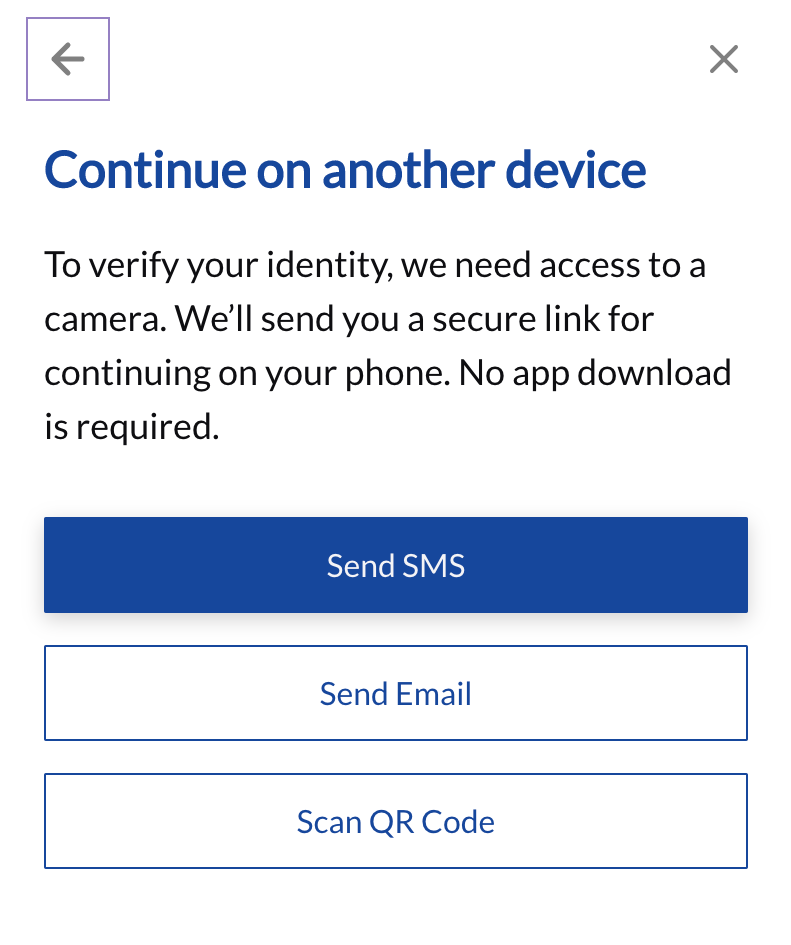
Task: Select QR code scanning to continue on phone
Action: pos(396,821)
